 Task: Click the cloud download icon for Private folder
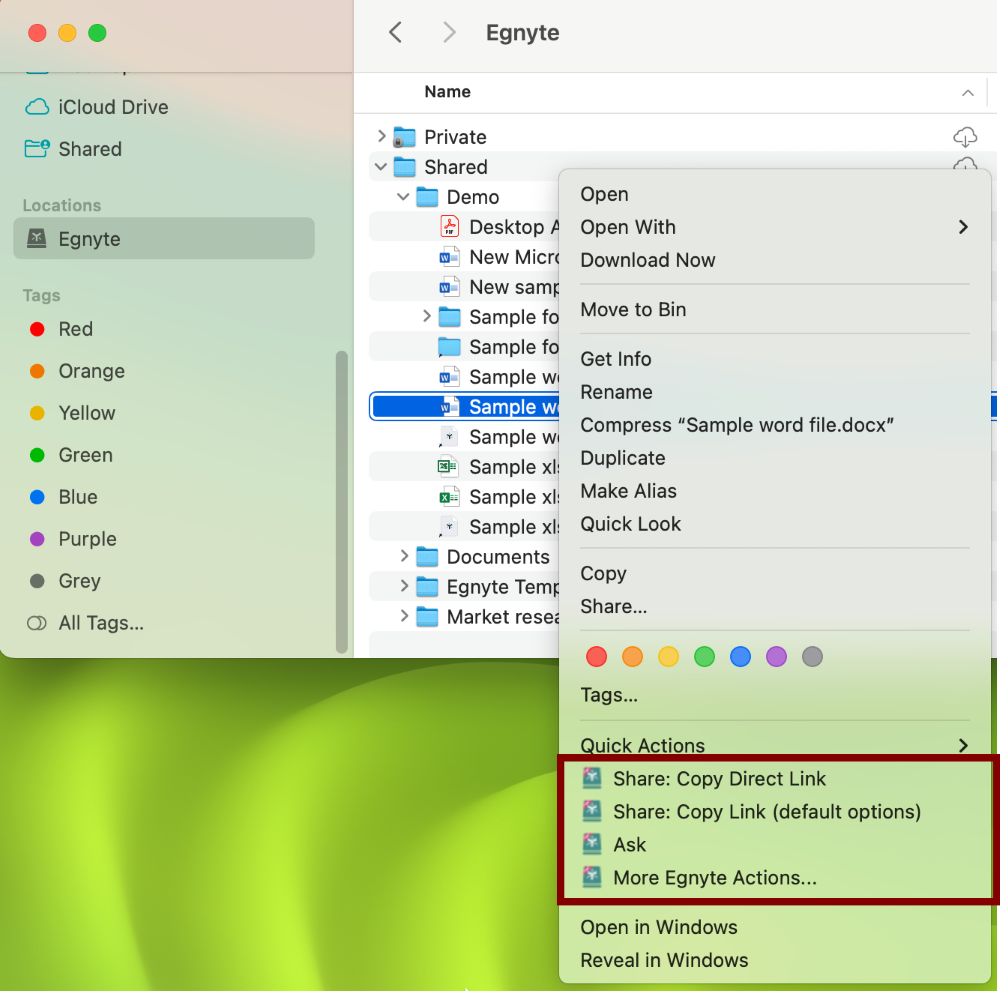pyautogui.click(x=965, y=136)
